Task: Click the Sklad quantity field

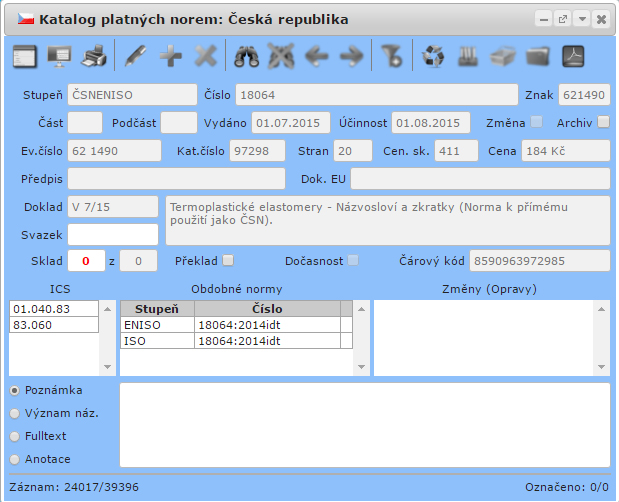Action: pos(86,260)
